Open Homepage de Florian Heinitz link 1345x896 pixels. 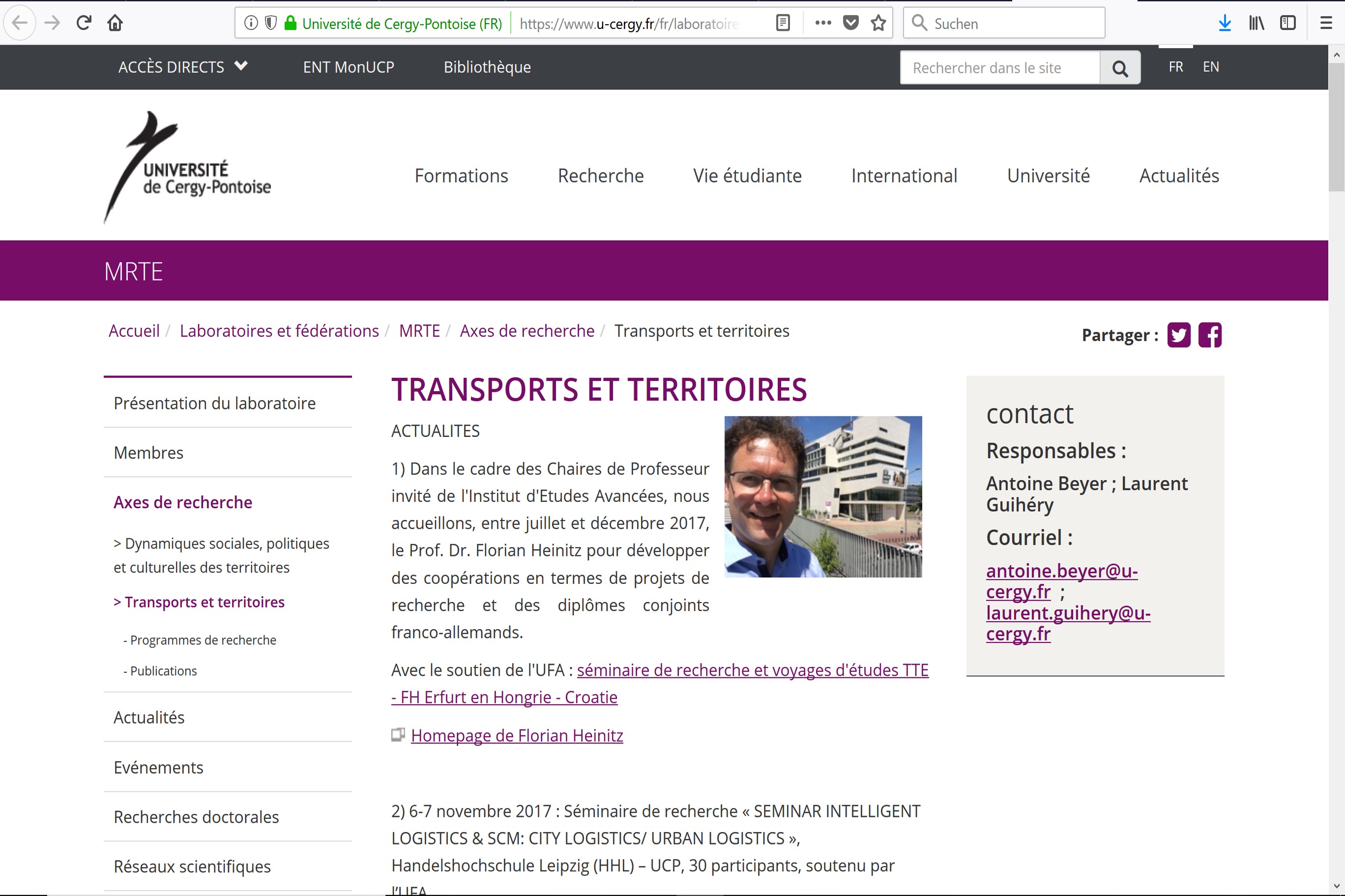pyautogui.click(x=517, y=735)
